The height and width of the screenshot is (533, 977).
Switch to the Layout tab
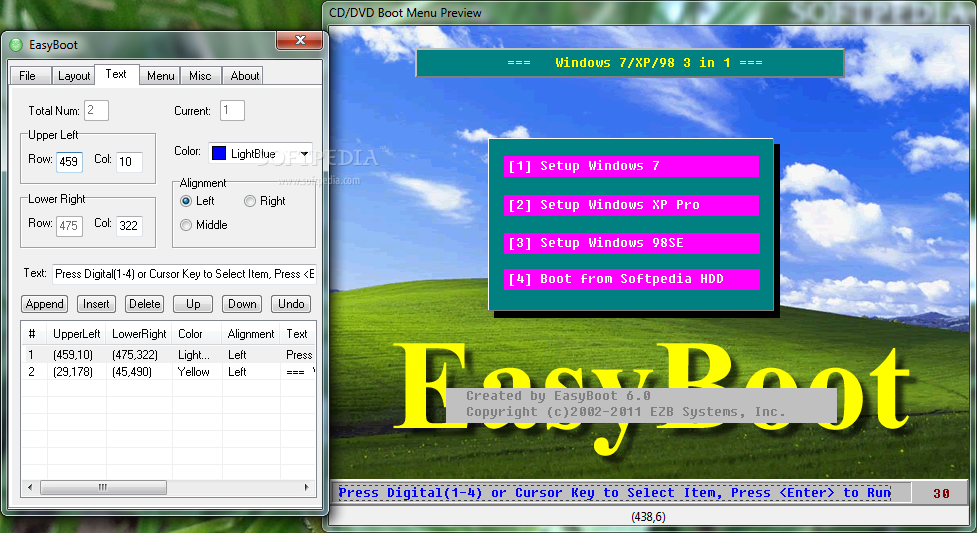point(74,75)
